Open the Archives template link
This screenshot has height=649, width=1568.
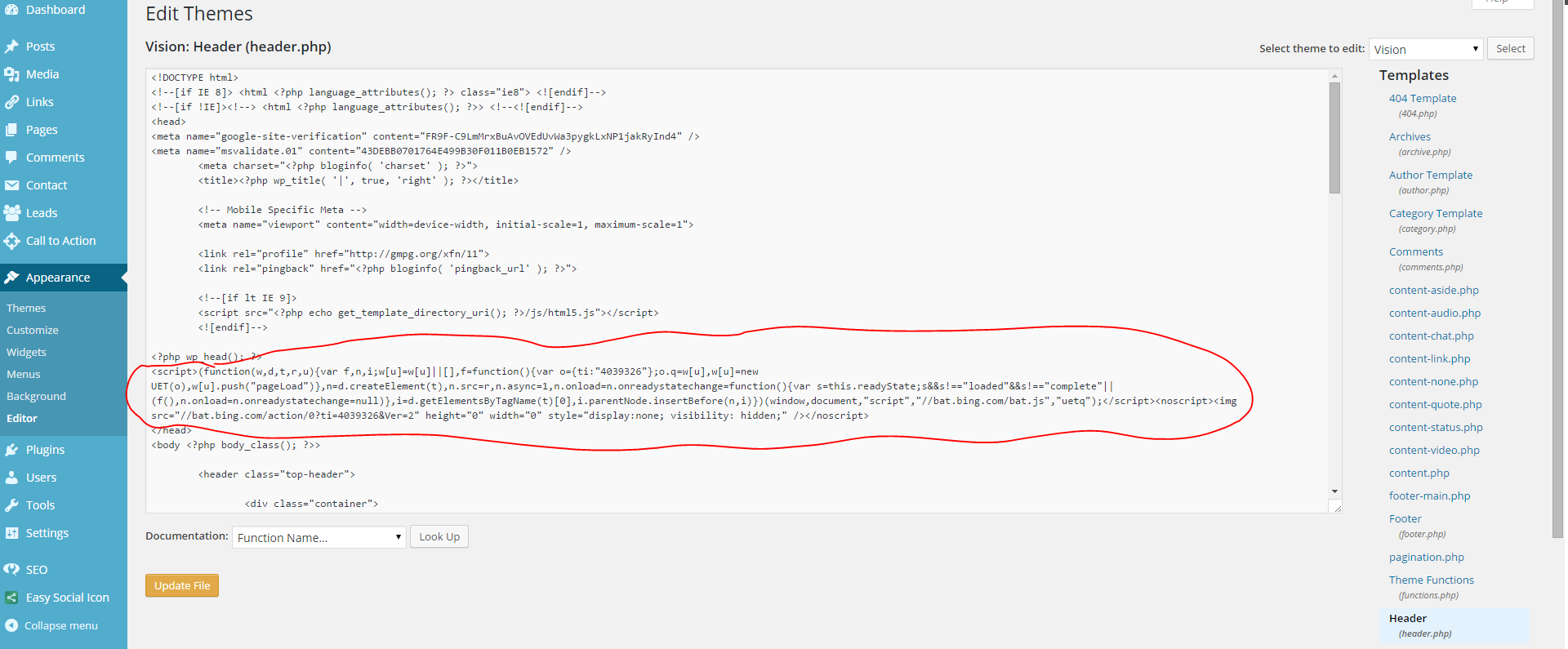pos(1410,136)
